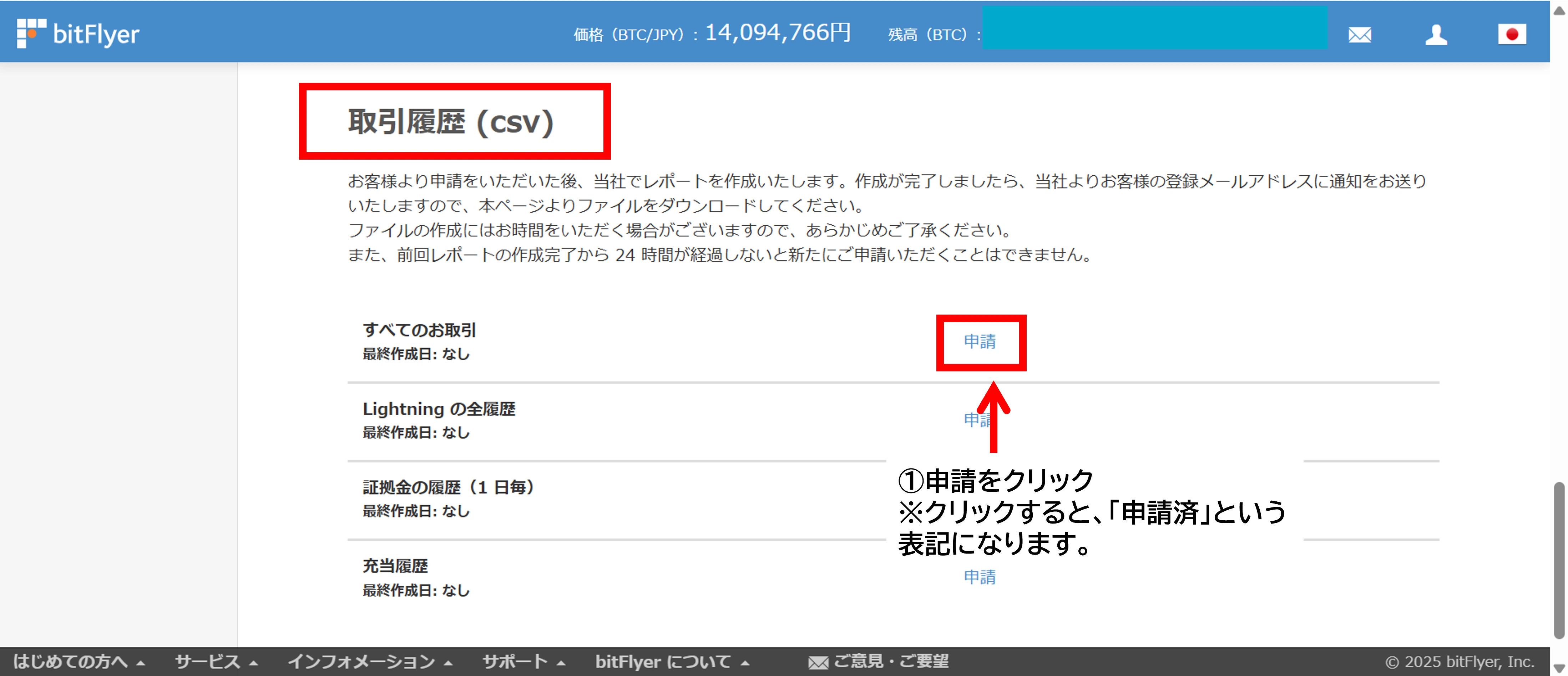Open the bitFlyer について menu
Image resolution: width=1568 pixels, height=676 pixels.
663,661
